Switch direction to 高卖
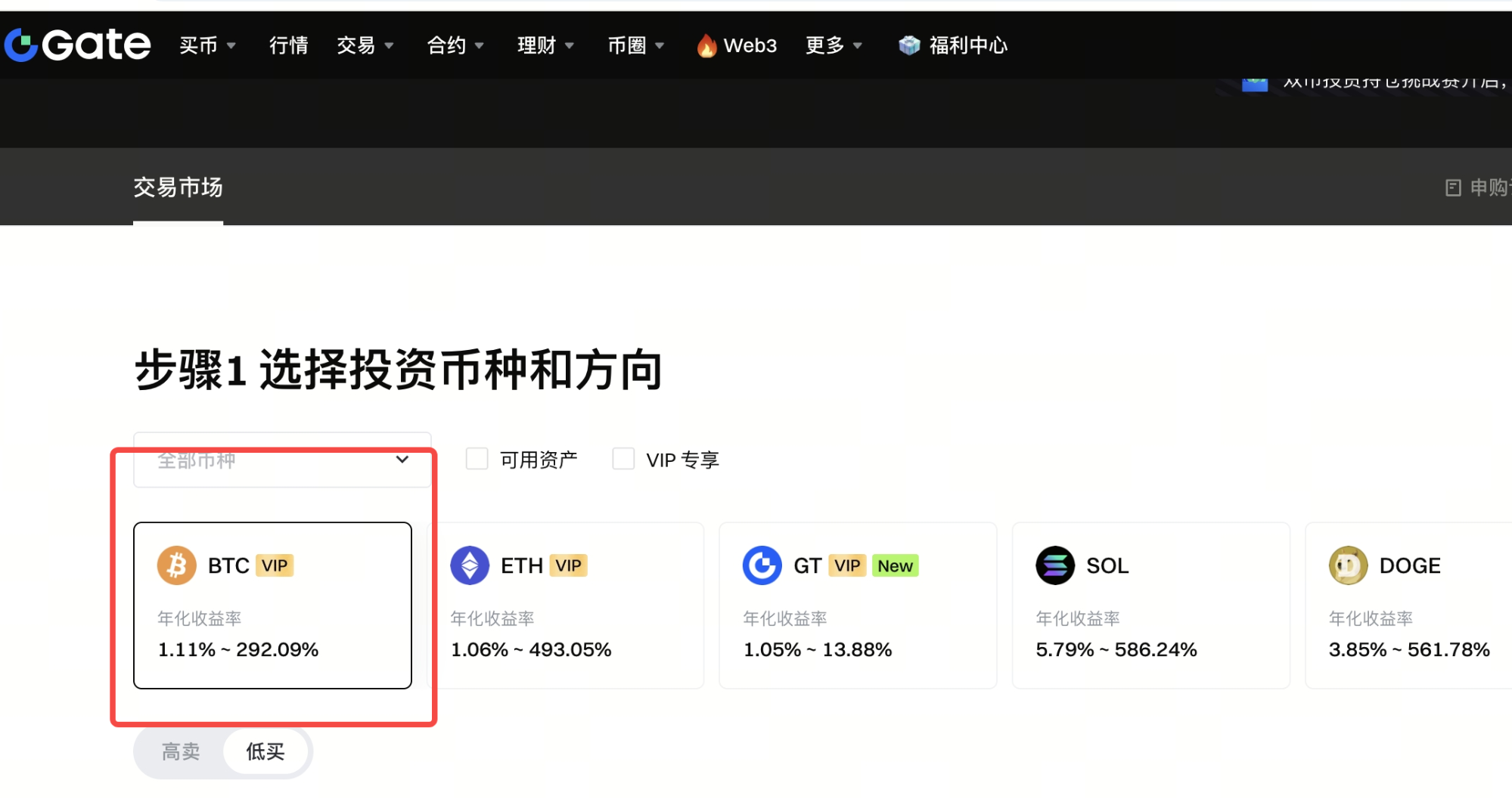Viewport: 1512px width, 799px height. pyautogui.click(x=181, y=751)
